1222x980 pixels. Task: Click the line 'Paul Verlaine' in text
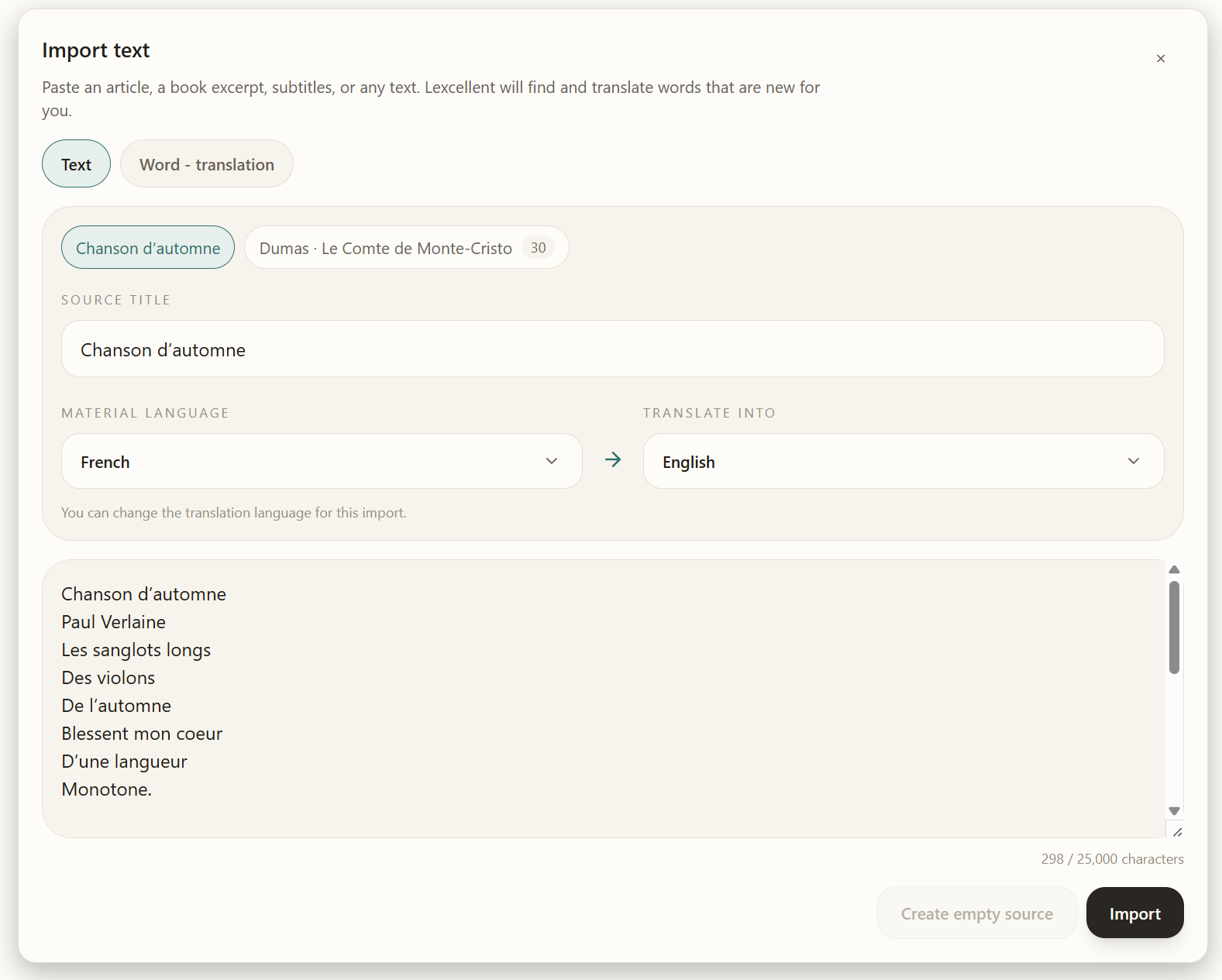pyautogui.click(x=113, y=622)
